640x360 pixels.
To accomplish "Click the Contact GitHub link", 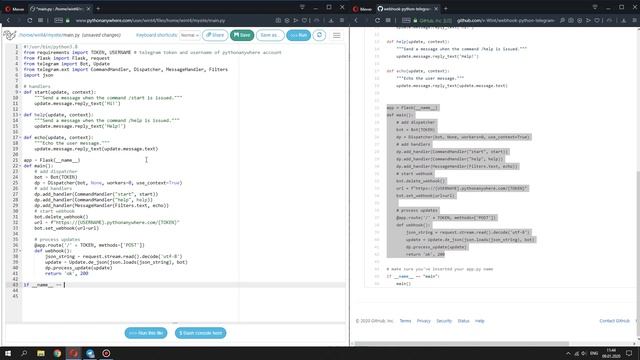I will [x=614, y=321].
